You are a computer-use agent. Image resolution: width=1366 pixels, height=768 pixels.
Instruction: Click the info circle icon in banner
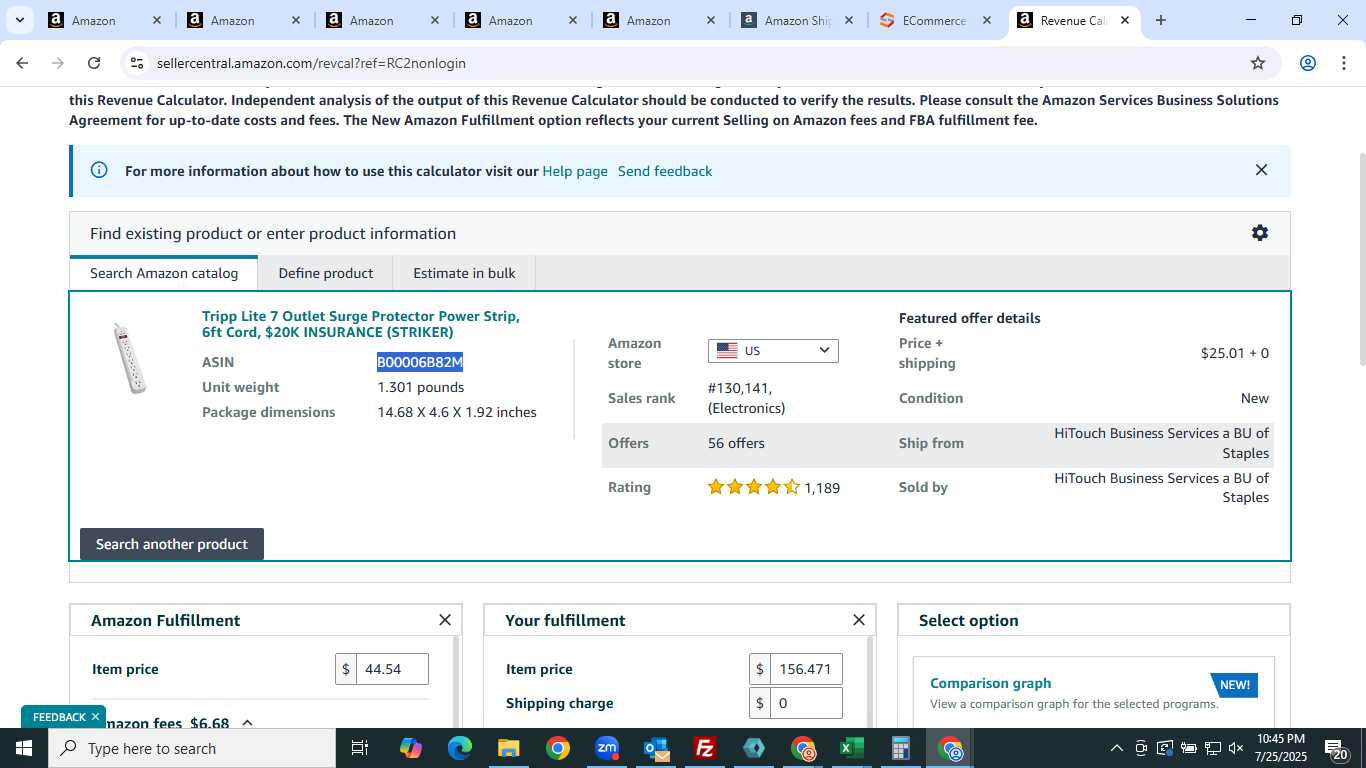99,170
